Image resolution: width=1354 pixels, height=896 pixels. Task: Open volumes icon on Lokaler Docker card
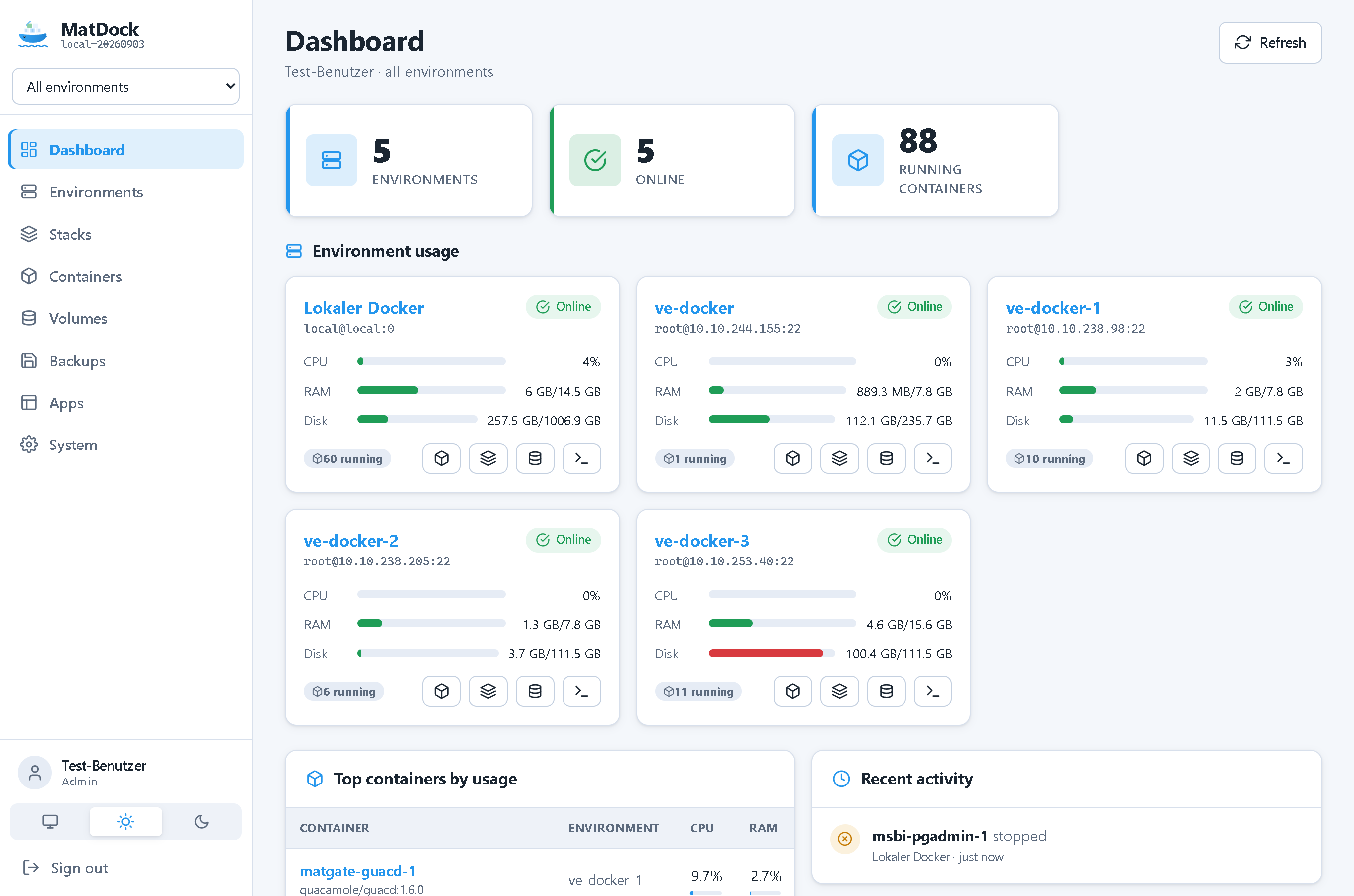[x=535, y=458]
